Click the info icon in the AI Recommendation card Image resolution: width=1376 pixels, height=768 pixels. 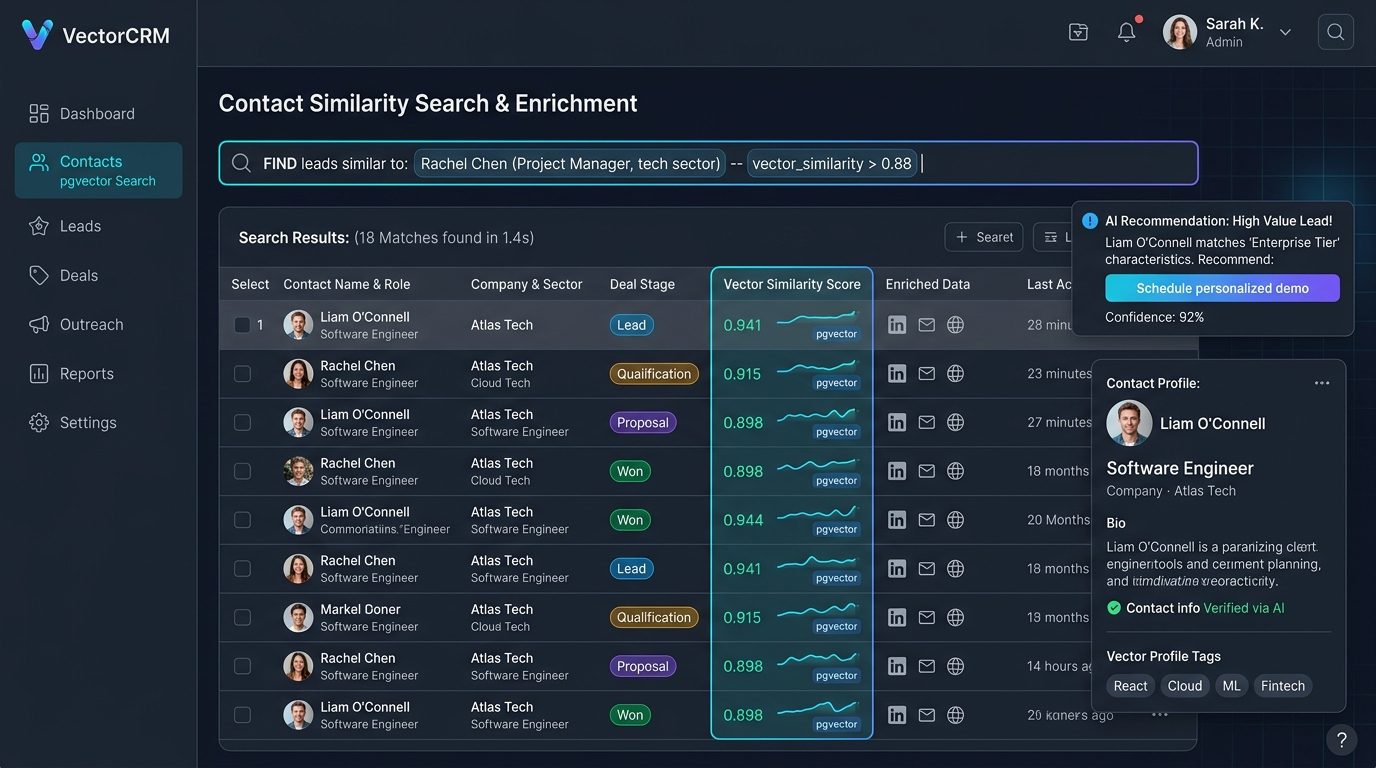[1089, 220]
